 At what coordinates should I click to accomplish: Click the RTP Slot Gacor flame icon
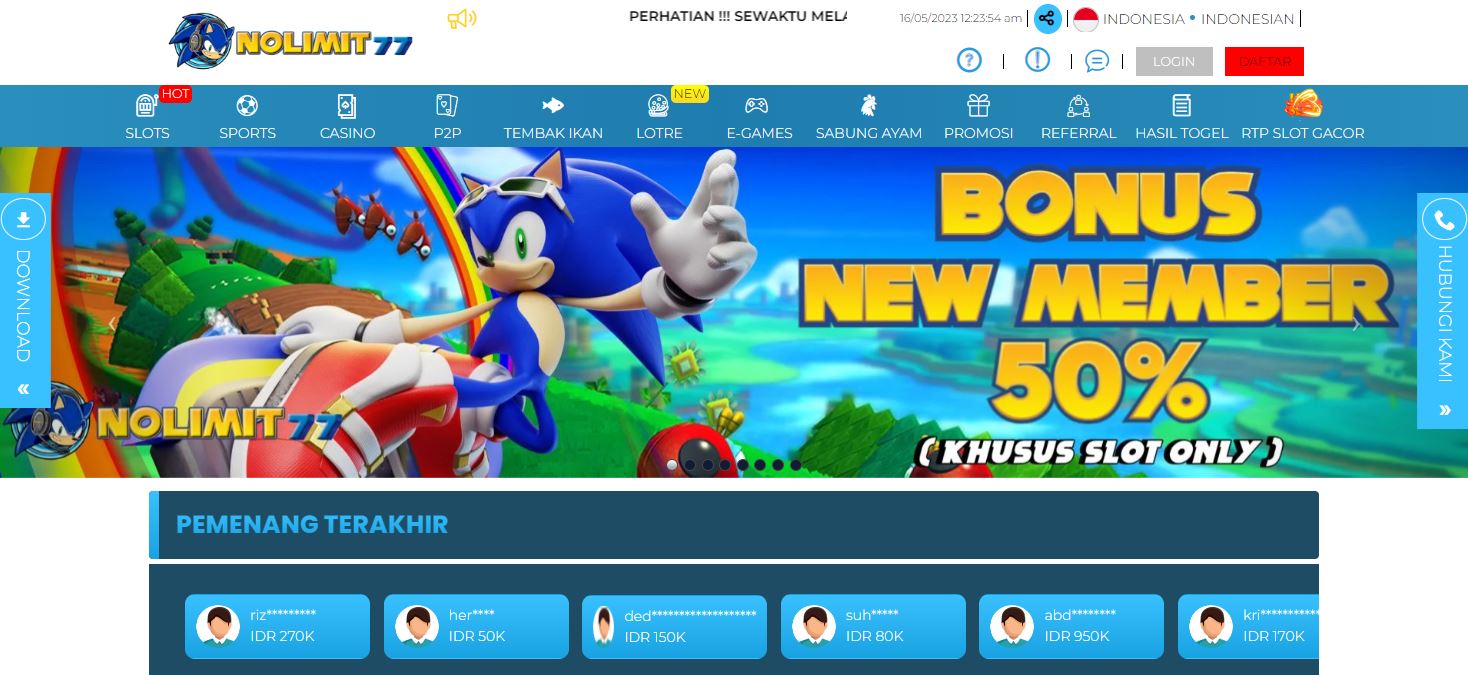point(1303,103)
